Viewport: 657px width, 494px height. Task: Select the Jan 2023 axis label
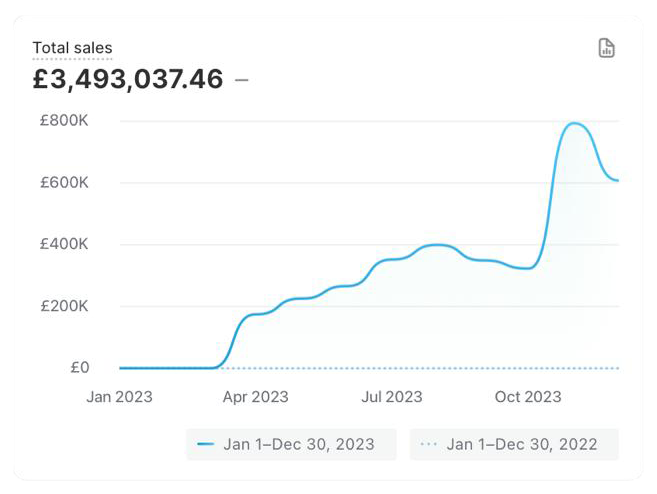tap(119, 397)
